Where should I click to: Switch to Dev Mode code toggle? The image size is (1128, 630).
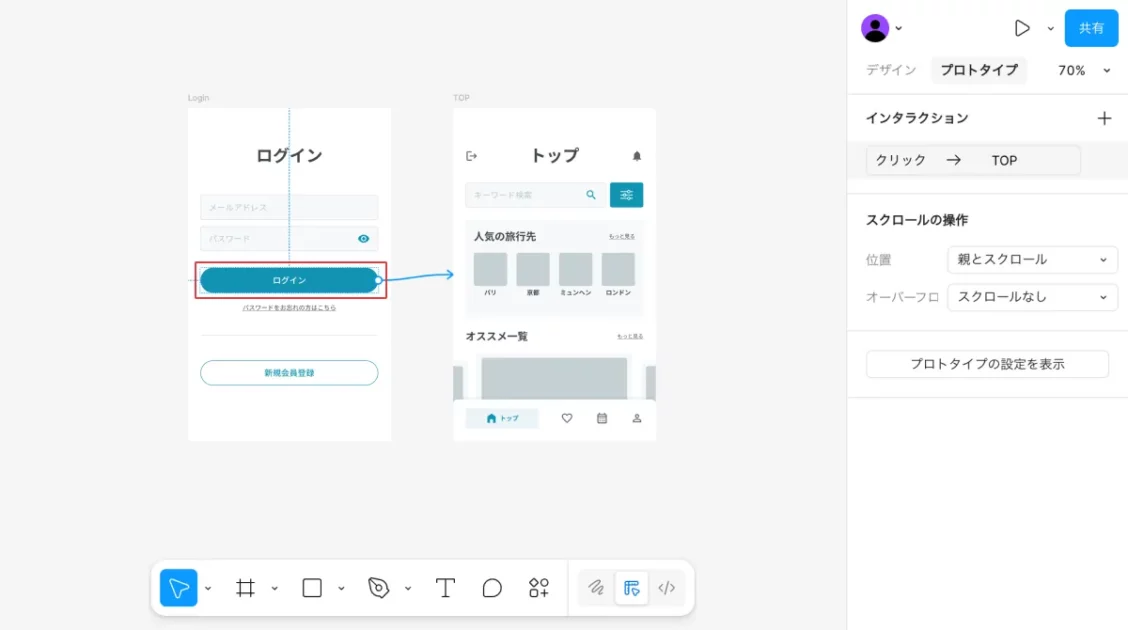click(x=667, y=588)
